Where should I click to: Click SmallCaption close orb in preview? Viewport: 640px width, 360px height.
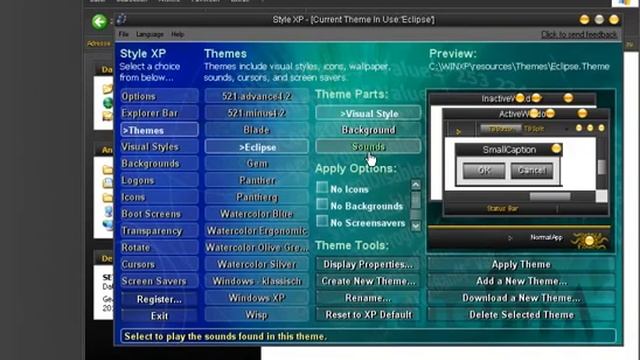(x=556, y=149)
